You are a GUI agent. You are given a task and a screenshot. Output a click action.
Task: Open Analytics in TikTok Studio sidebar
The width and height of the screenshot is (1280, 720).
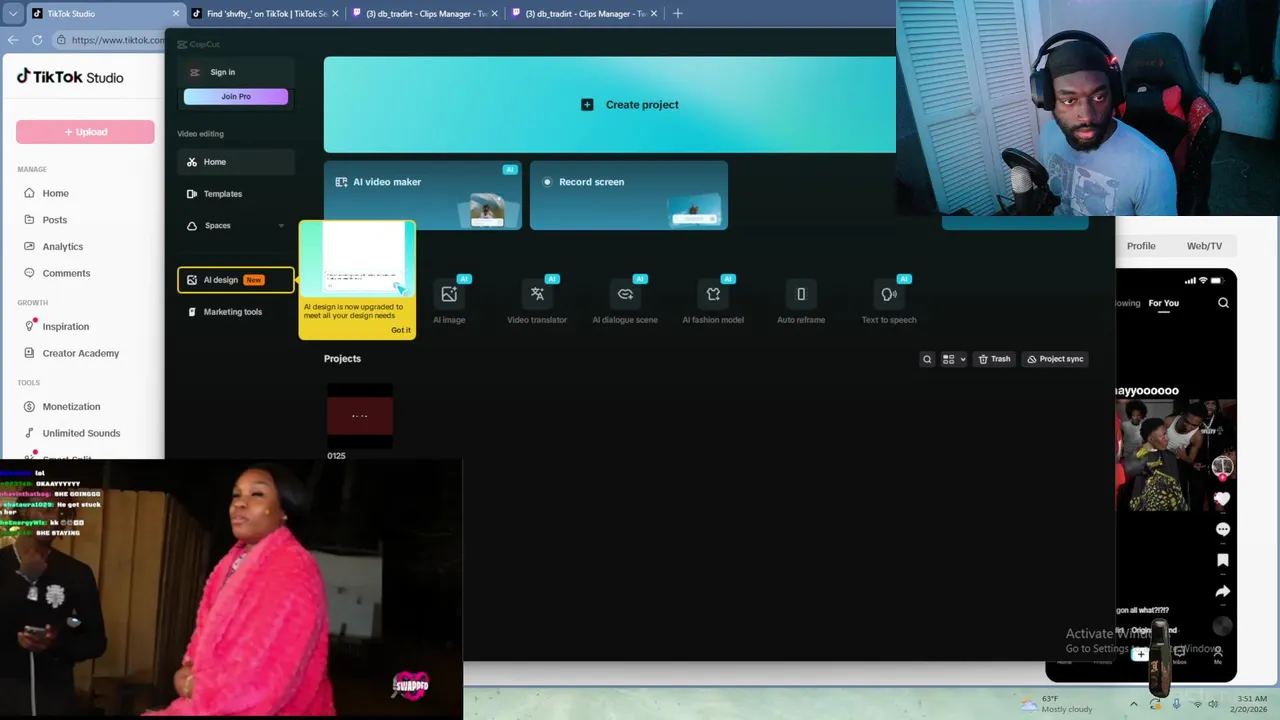coord(62,247)
